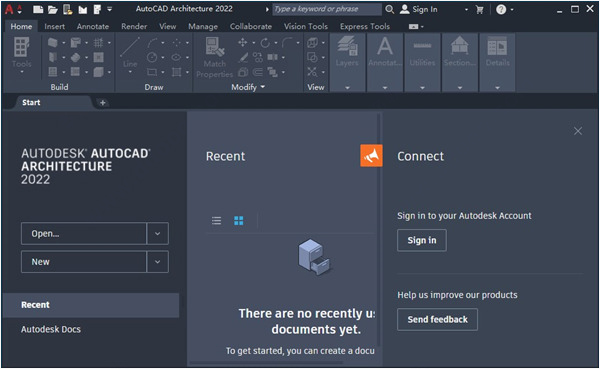Select the Rotate tool in Modify panel

pyautogui.click(x=265, y=42)
